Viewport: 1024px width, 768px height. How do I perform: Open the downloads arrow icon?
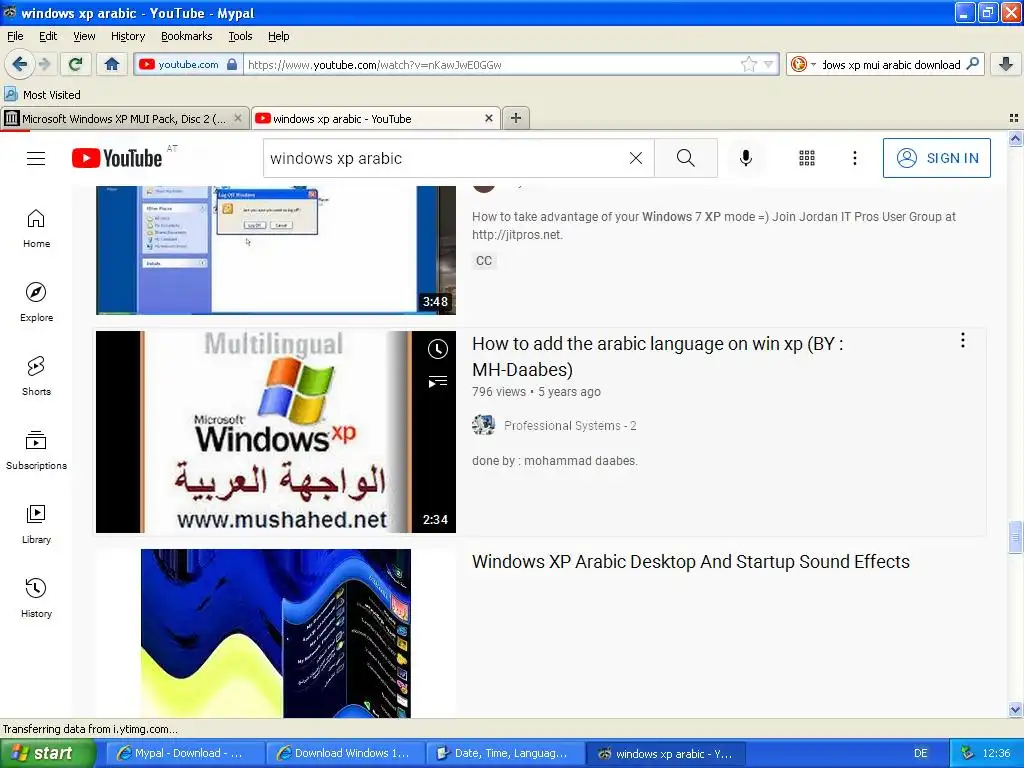pos(1006,64)
